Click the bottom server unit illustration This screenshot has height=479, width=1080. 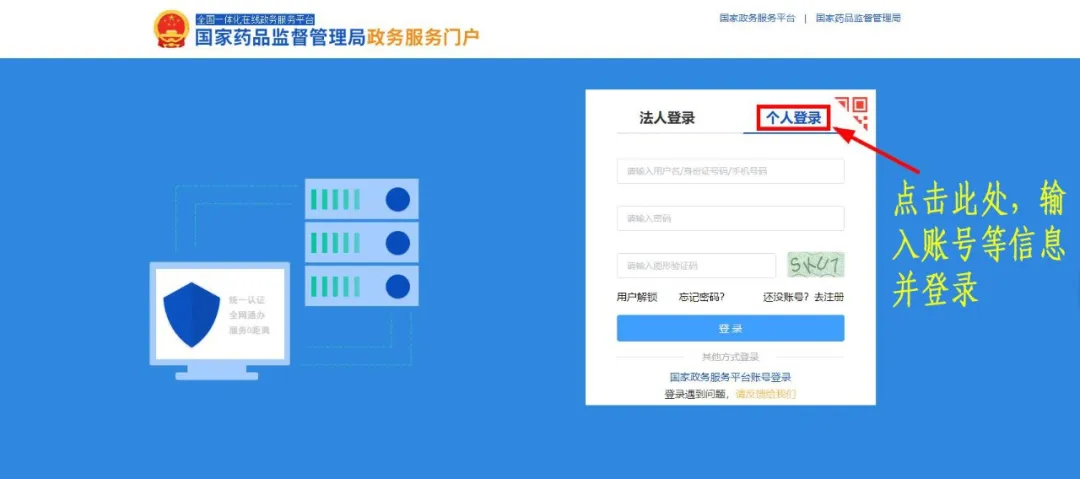coord(362,286)
